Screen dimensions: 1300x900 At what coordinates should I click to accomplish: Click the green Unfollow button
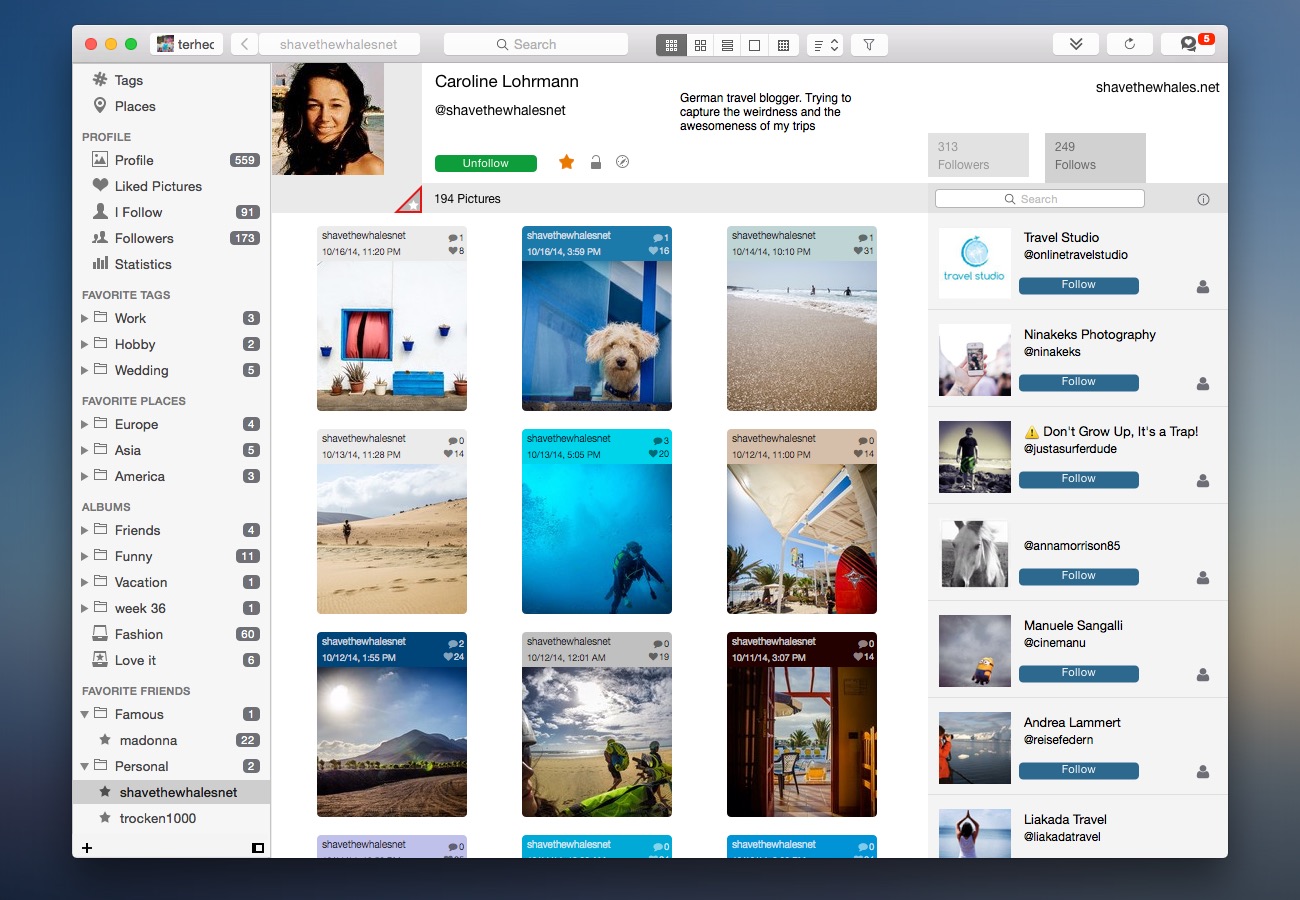pos(486,163)
